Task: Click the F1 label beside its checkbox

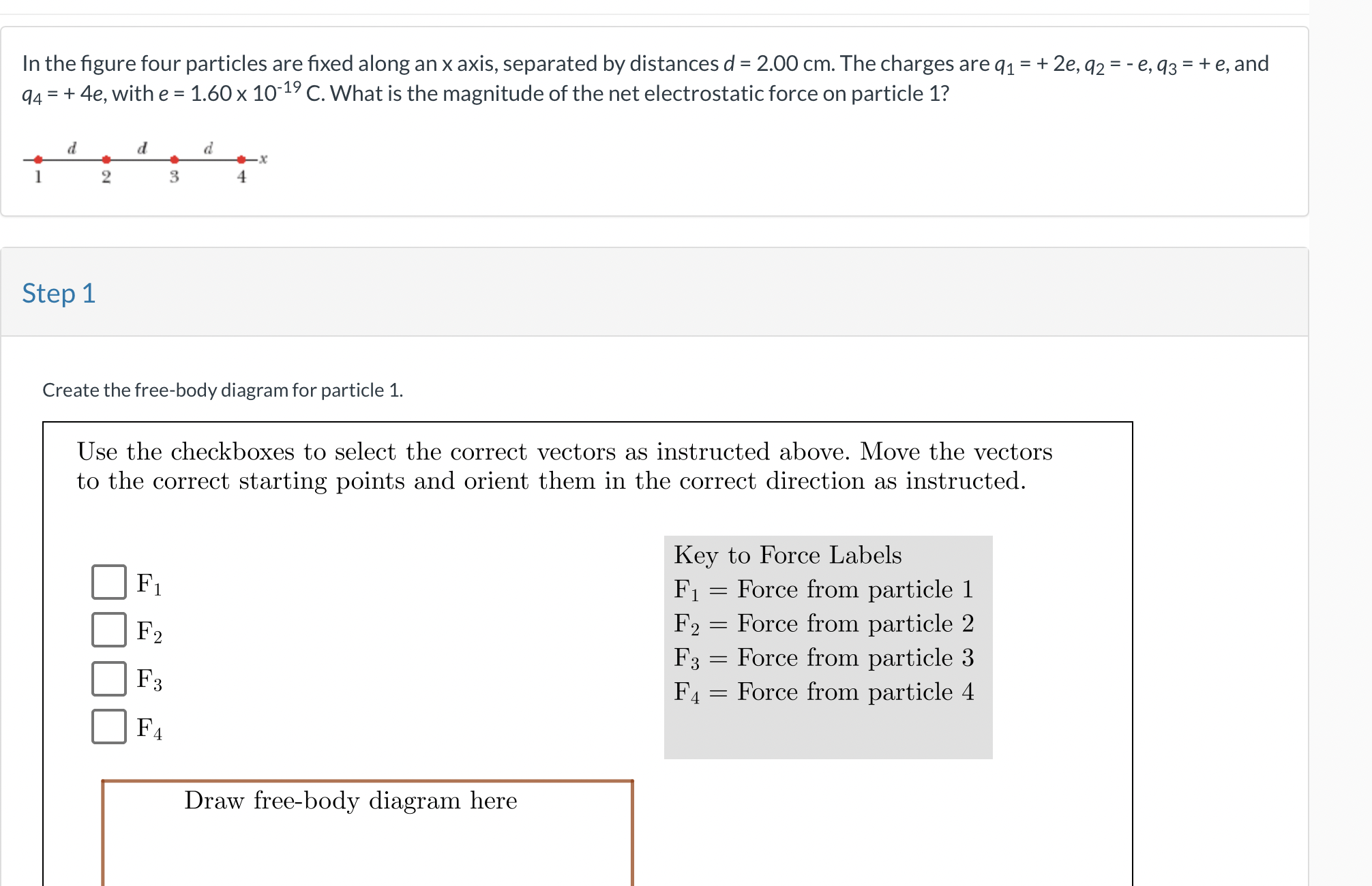Action: click(149, 583)
